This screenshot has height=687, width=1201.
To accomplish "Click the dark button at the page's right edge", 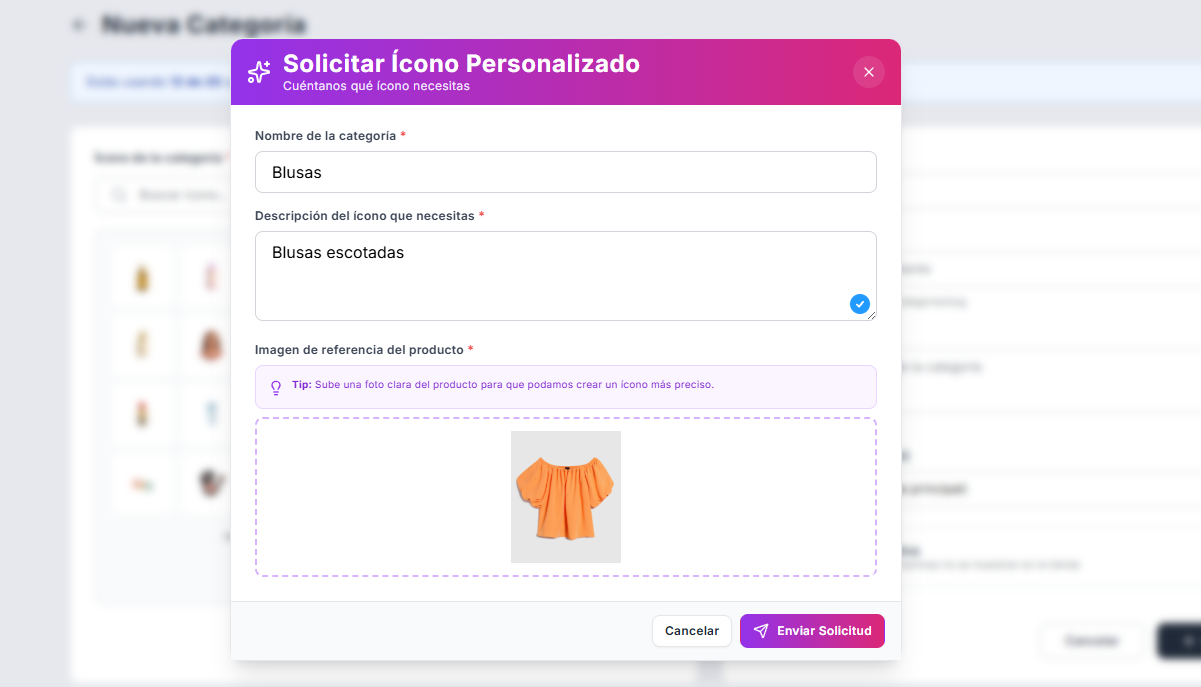I will [x=1180, y=640].
